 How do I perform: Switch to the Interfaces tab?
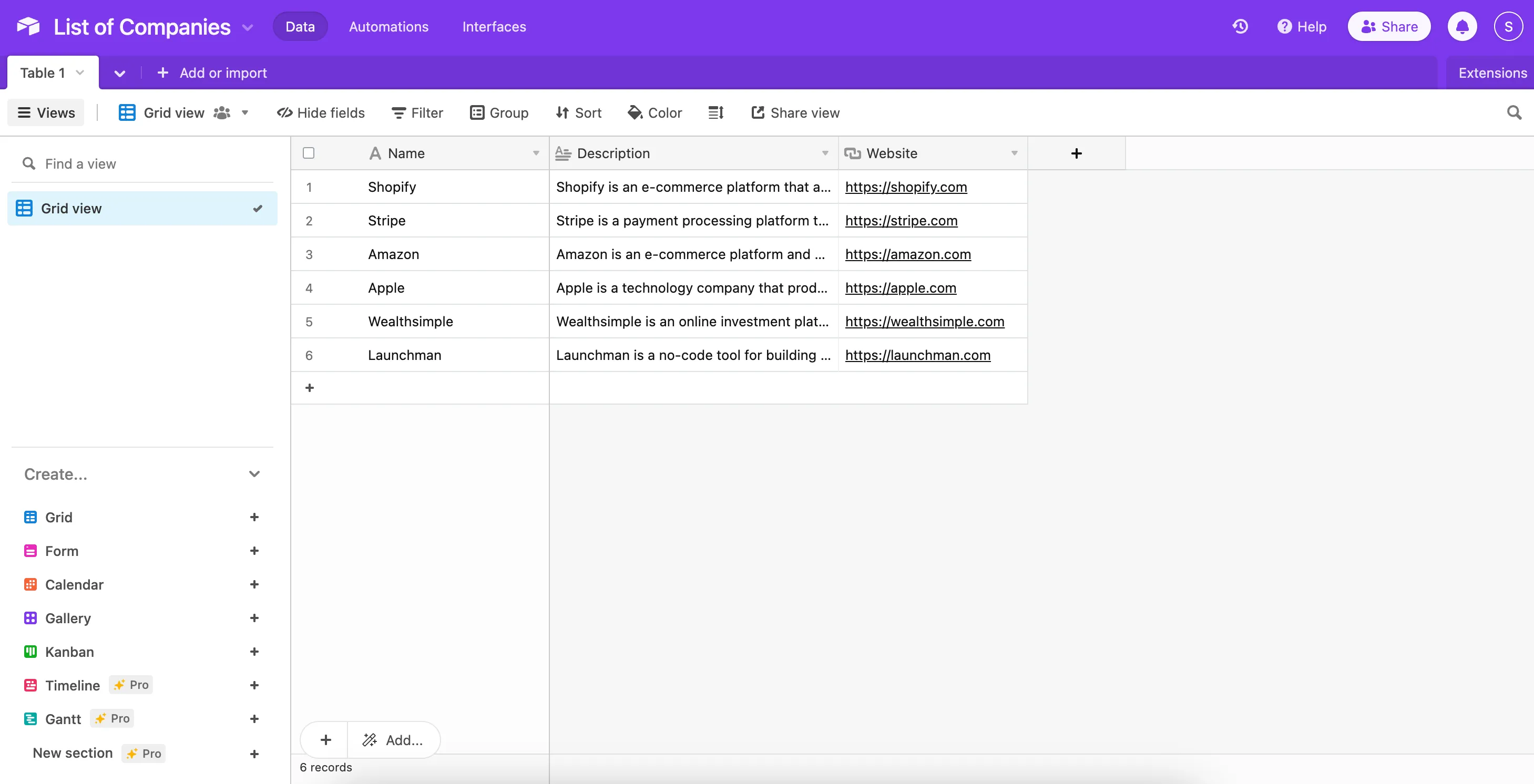click(493, 26)
